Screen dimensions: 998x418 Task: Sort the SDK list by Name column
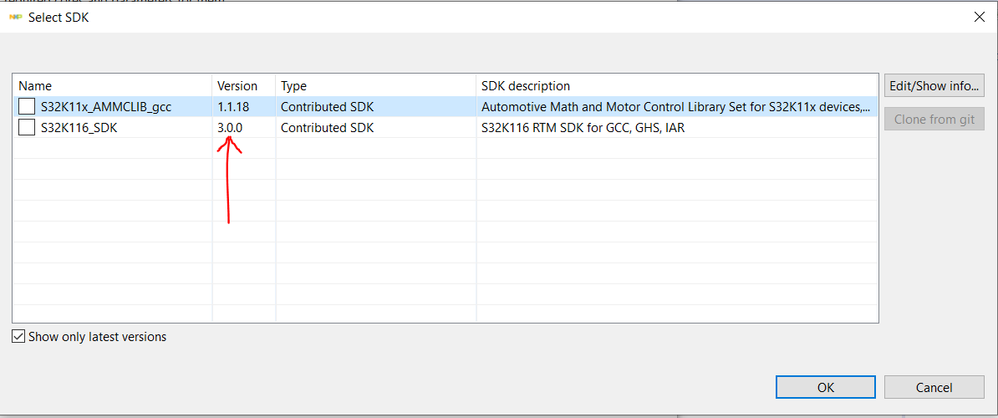point(113,86)
